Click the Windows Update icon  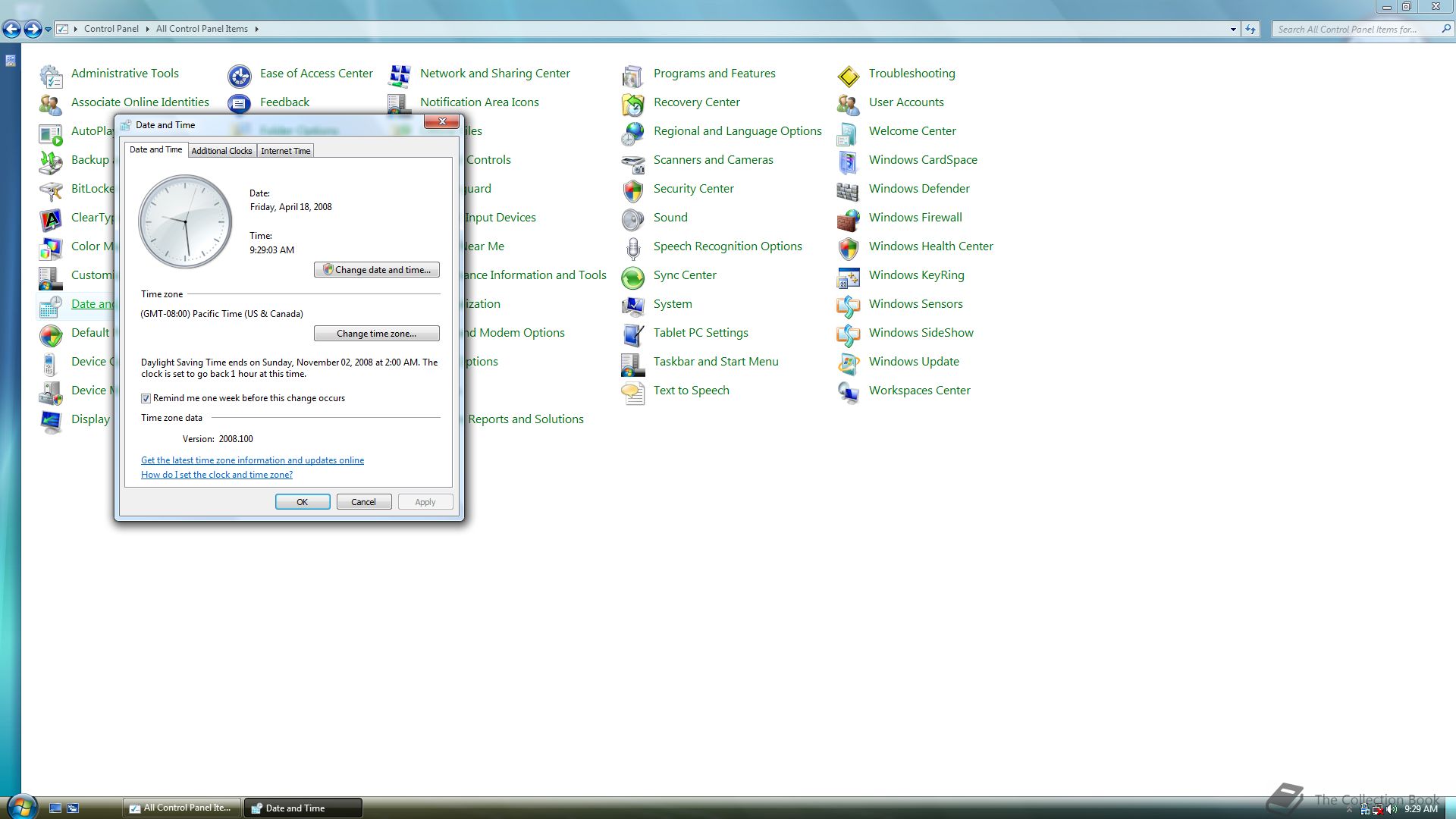pyautogui.click(x=849, y=363)
